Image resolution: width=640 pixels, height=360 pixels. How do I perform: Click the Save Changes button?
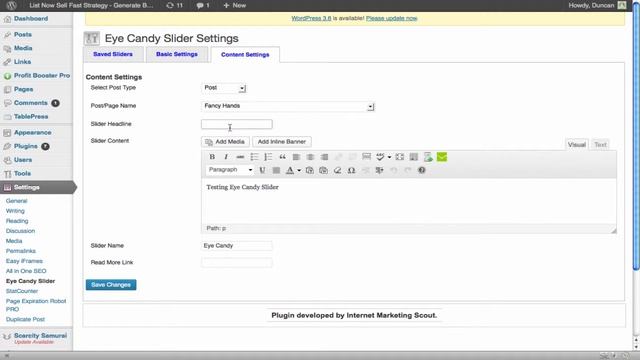point(111,284)
